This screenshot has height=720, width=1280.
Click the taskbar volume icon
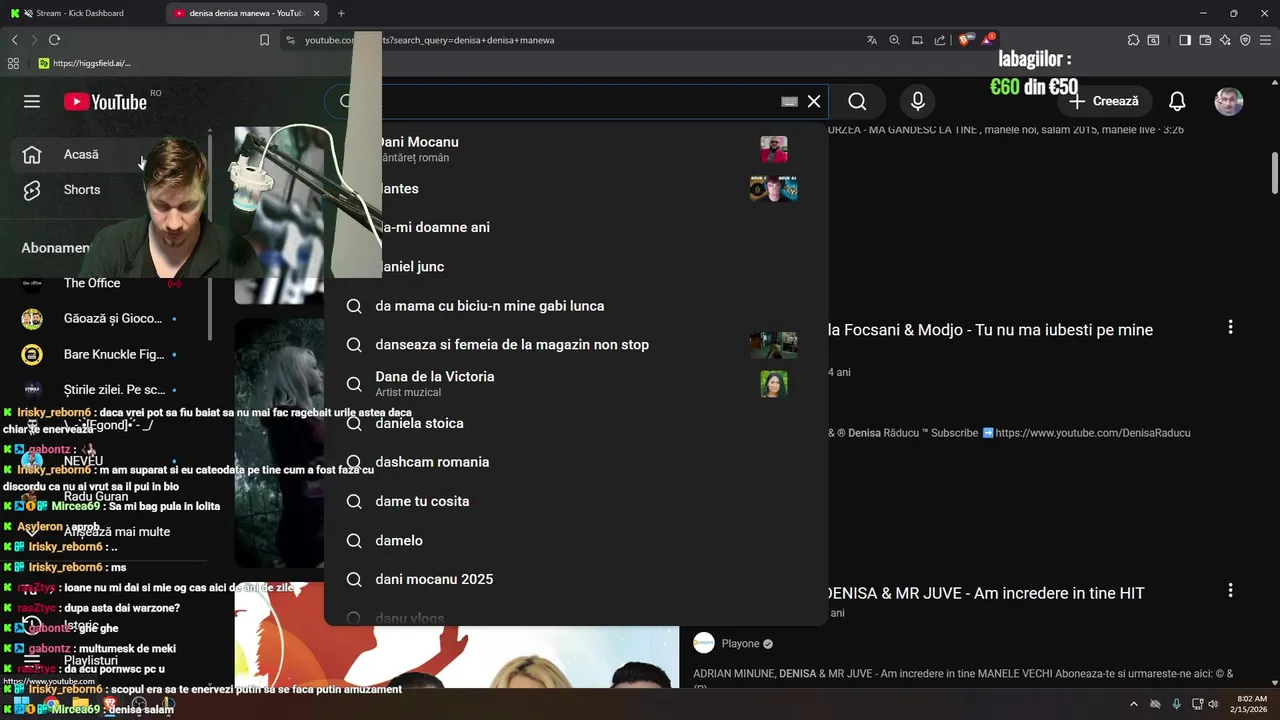click(x=1213, y=704)
